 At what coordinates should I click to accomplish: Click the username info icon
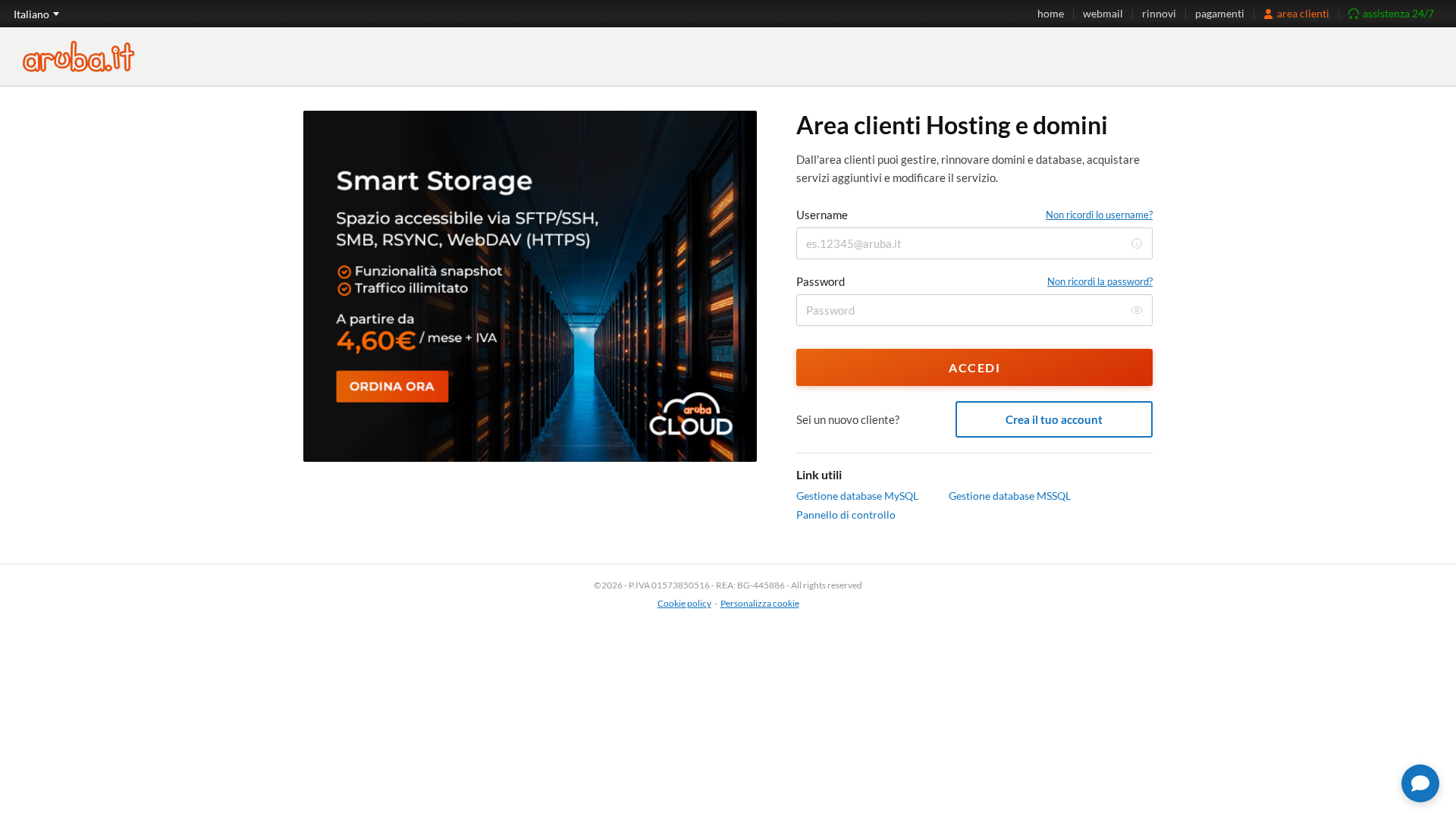tap(1136, 243)
